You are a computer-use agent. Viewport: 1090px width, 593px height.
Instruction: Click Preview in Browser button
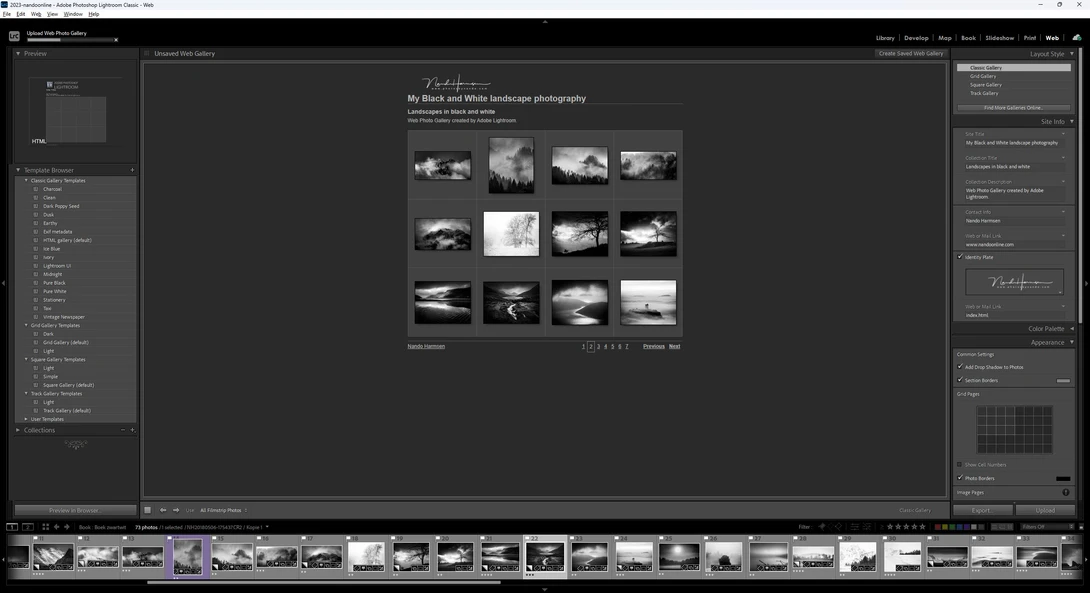pyautogui.click(x=75, y=510)
